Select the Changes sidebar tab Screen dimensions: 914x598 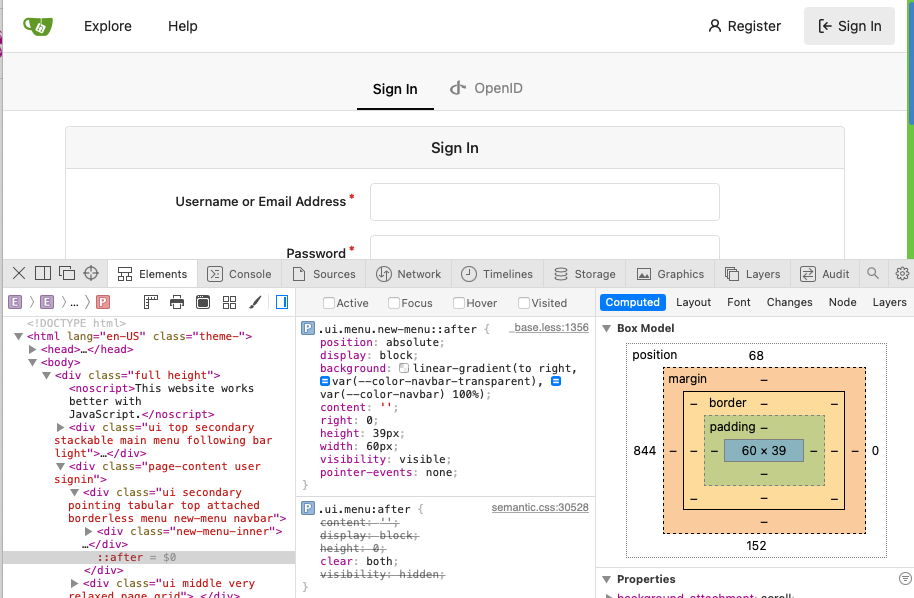(789, 302)
